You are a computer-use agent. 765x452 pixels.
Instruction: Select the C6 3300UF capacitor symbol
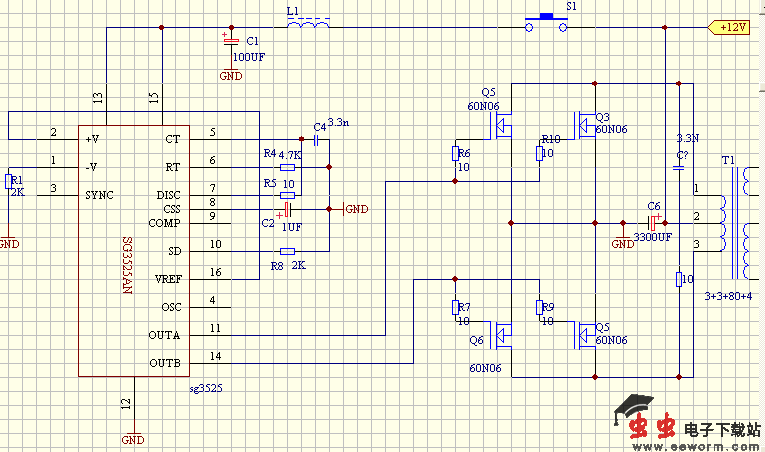pyautogui.click(x=654, y=222)
